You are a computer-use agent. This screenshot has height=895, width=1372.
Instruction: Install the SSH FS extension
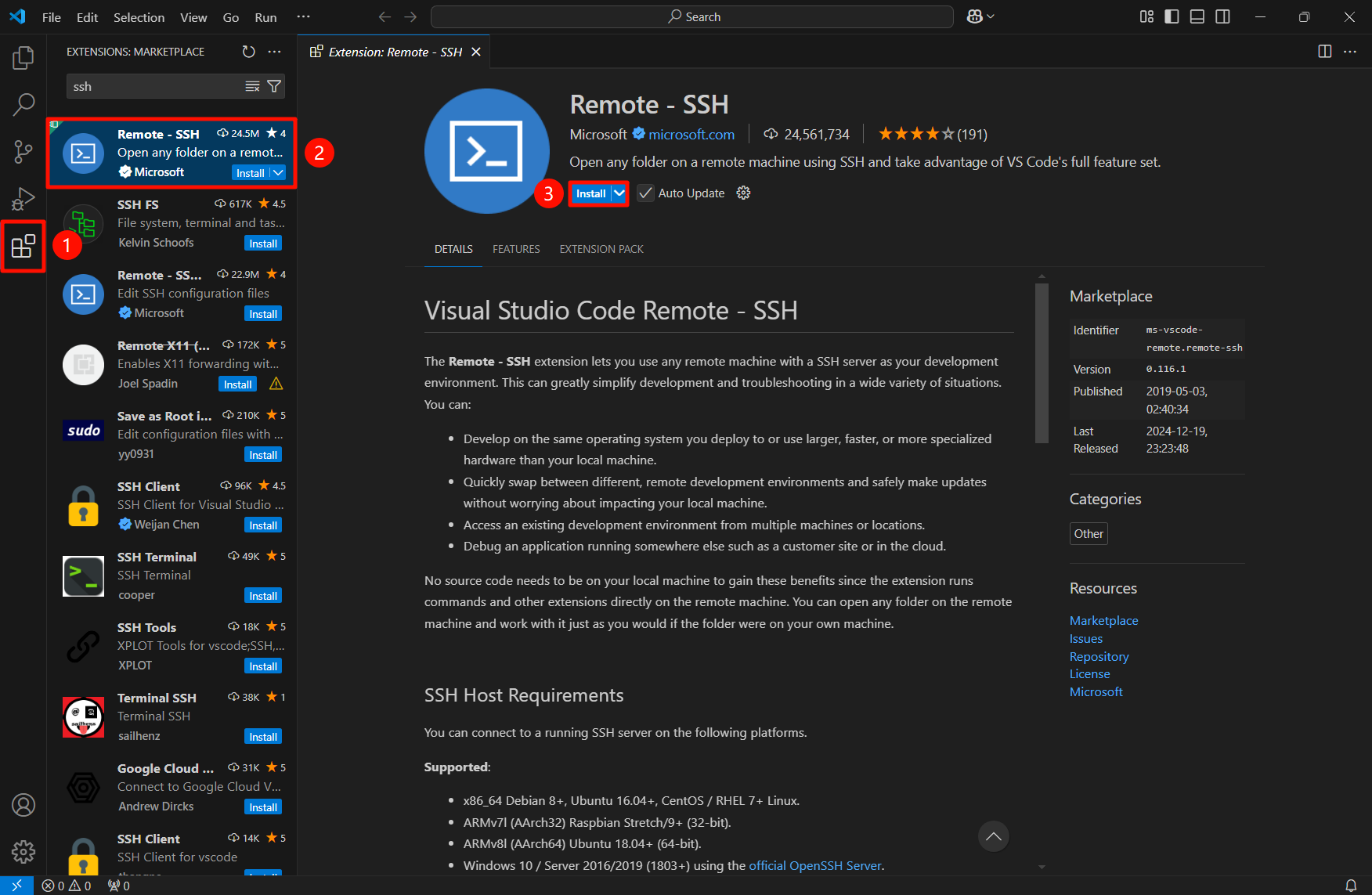pos(263,244)
